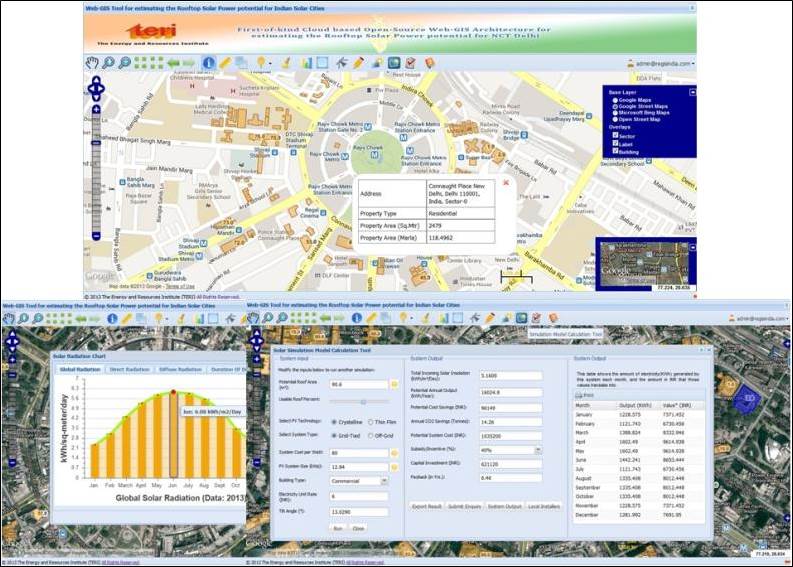
Task: Select Google Maps base layer
Action: [615, 100]
